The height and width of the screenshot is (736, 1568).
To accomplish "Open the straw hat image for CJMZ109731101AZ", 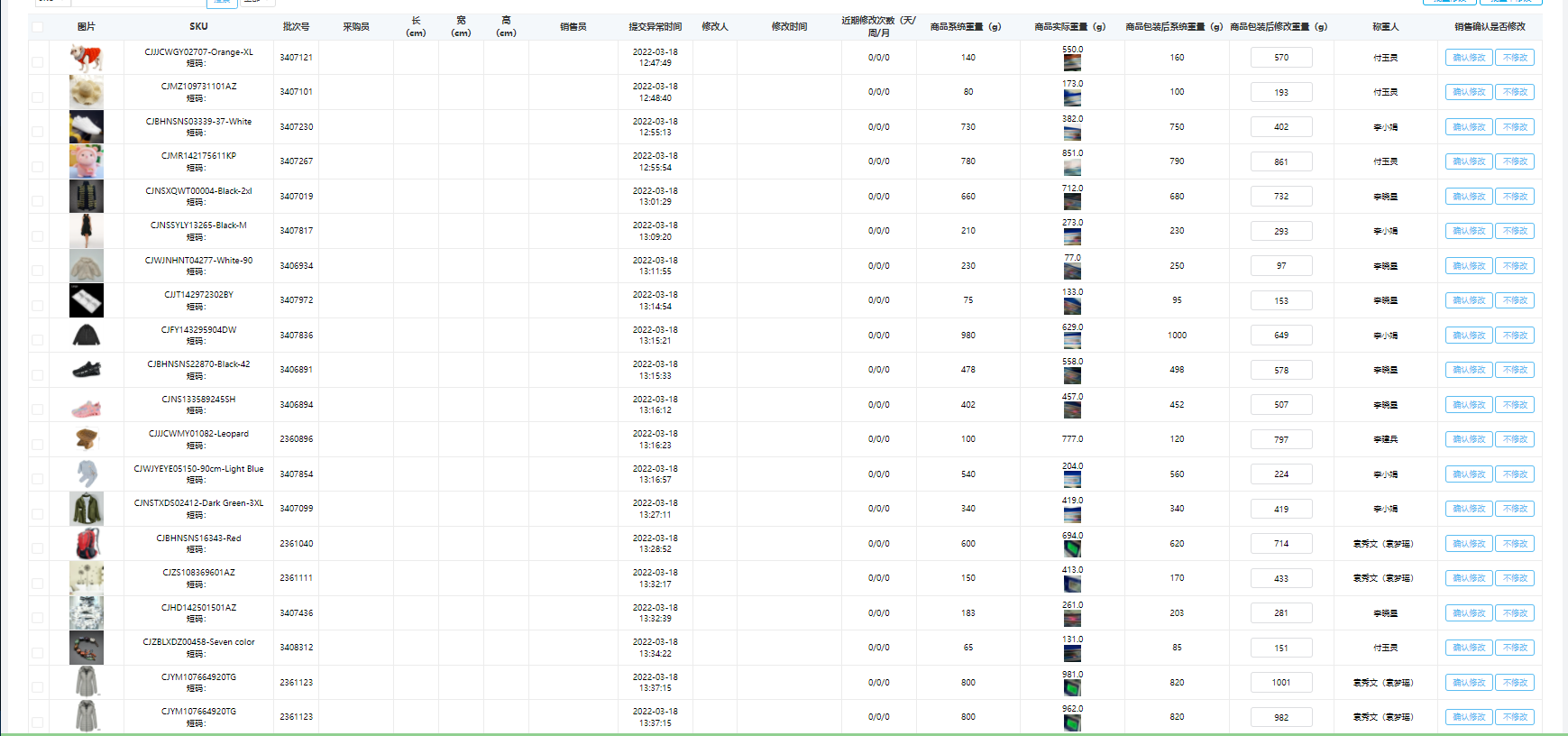I will tap(87, 92).
